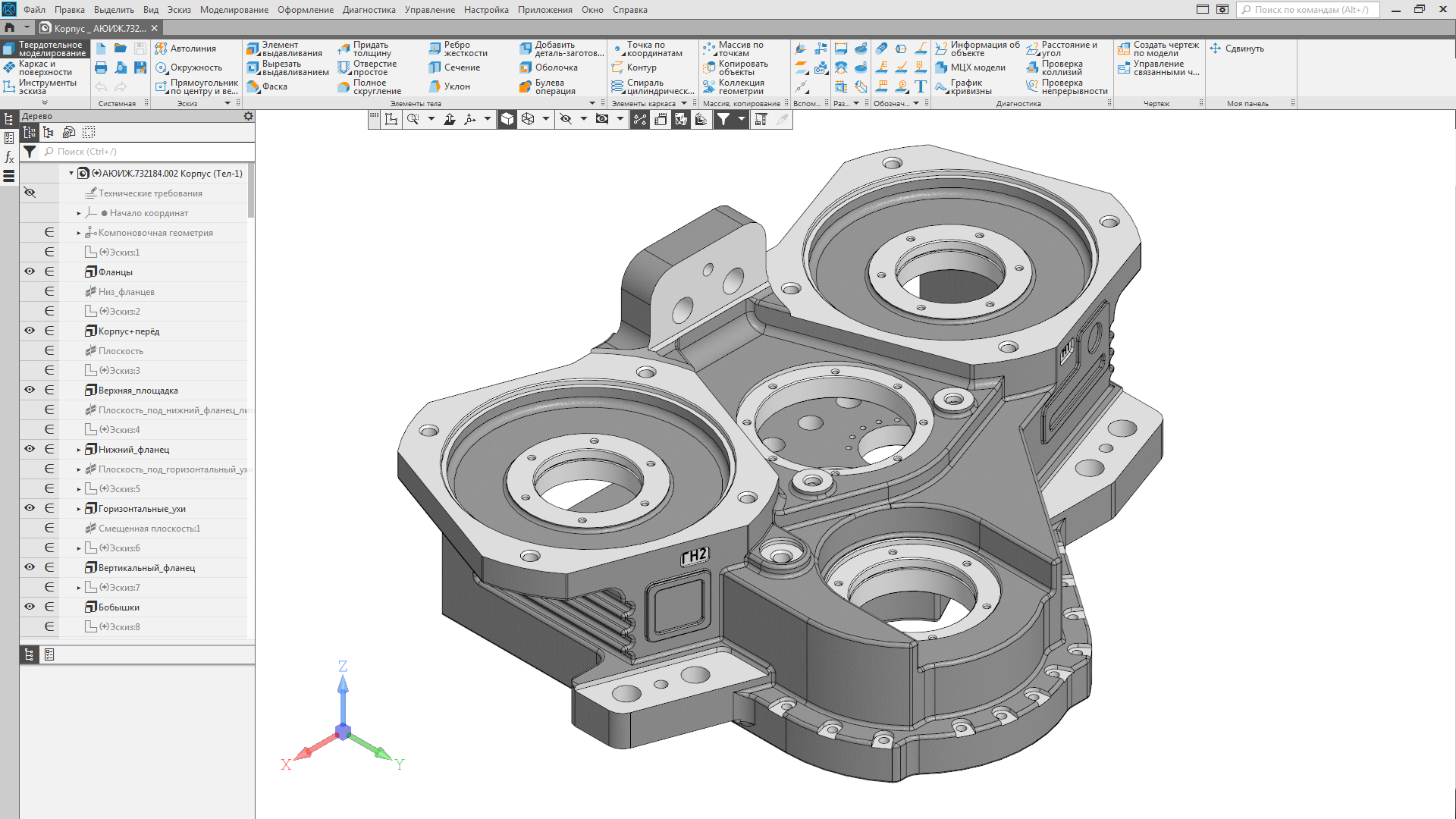Image resolution: width=1456 pixels, height=819 pixels.
Task: Click the tree panel settings gear
Action: click(x=248, y=116)
